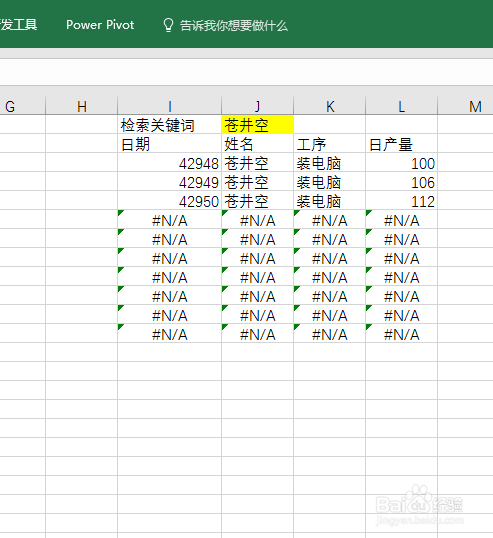493x538 pixels.
Task: Select column H header
Action: coord(82,106)
